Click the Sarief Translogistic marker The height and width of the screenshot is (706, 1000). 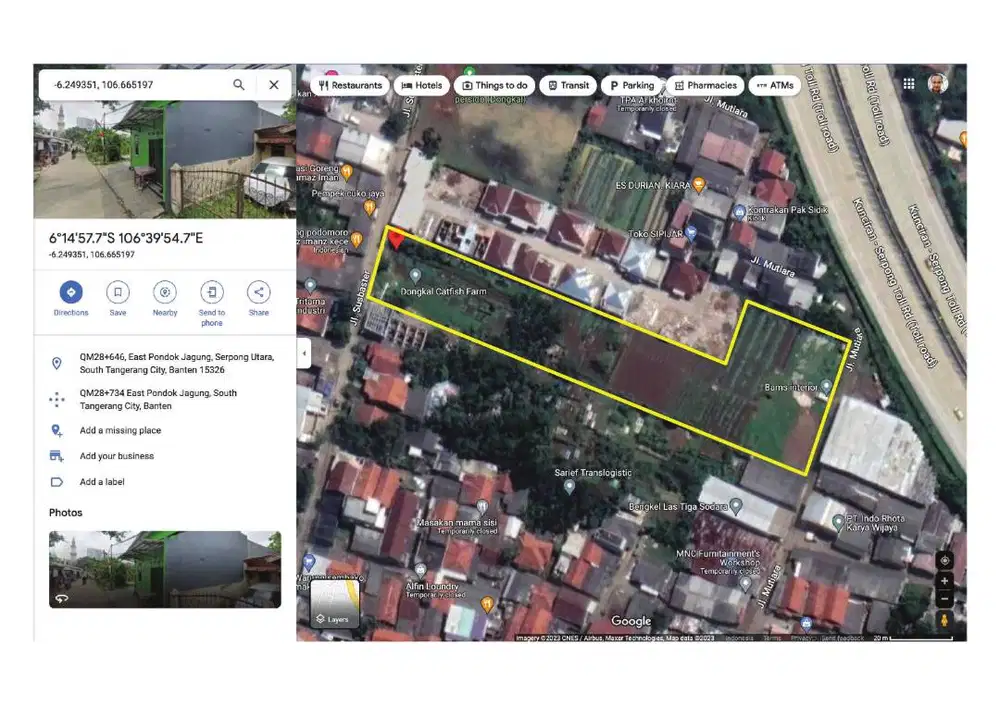(x=570, y=487)
